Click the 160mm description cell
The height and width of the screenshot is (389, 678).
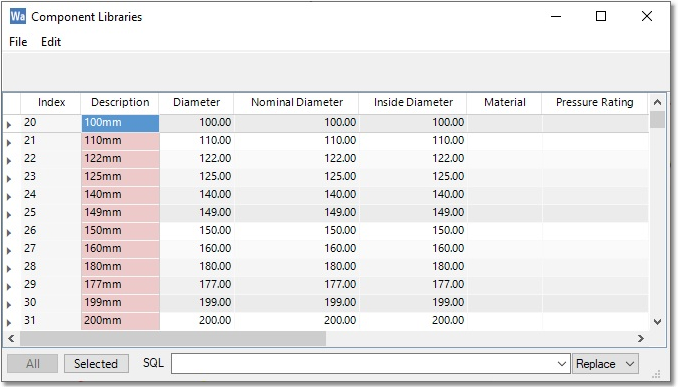point(120,249)
